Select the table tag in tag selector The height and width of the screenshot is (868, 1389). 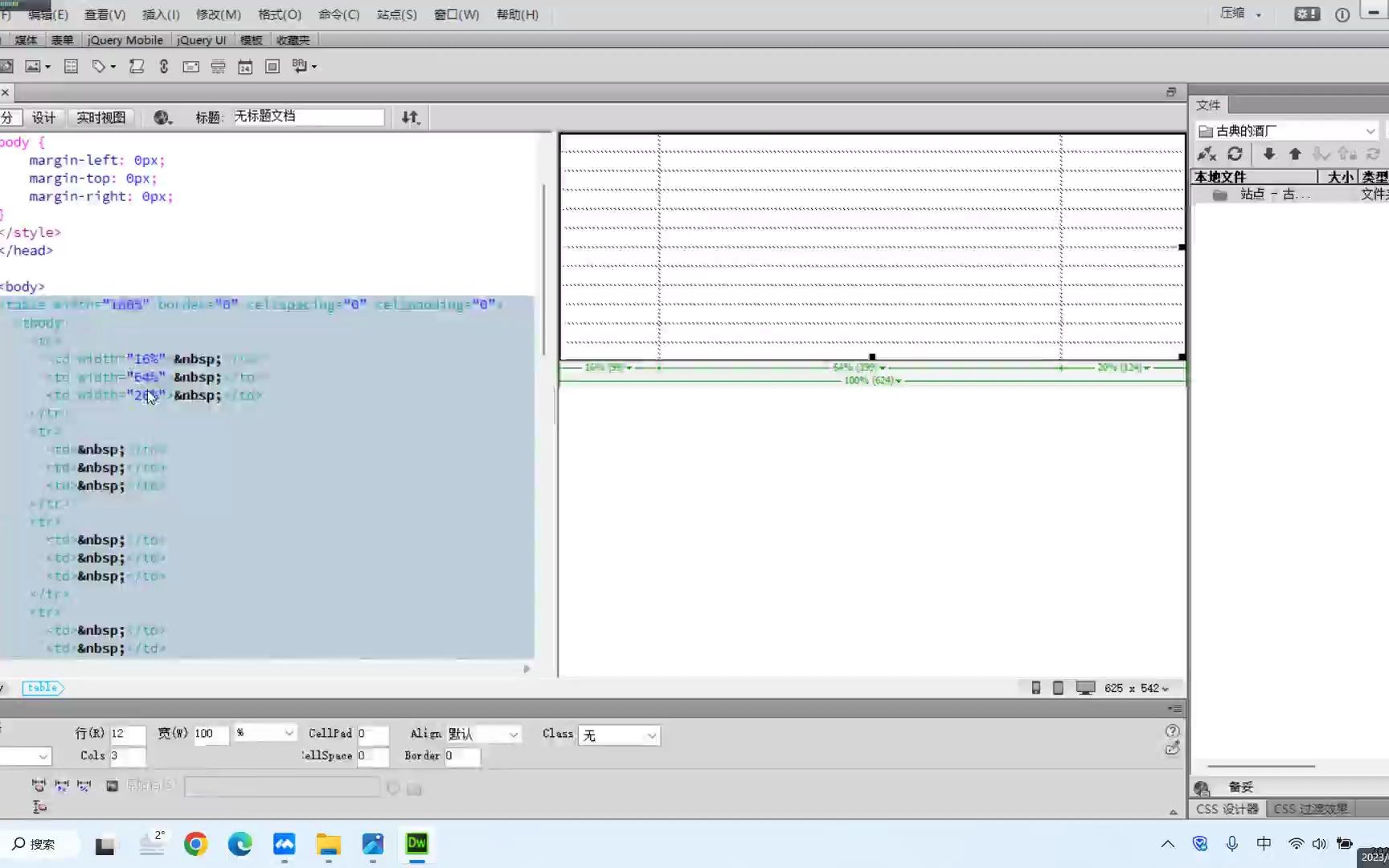pos(43,688)
